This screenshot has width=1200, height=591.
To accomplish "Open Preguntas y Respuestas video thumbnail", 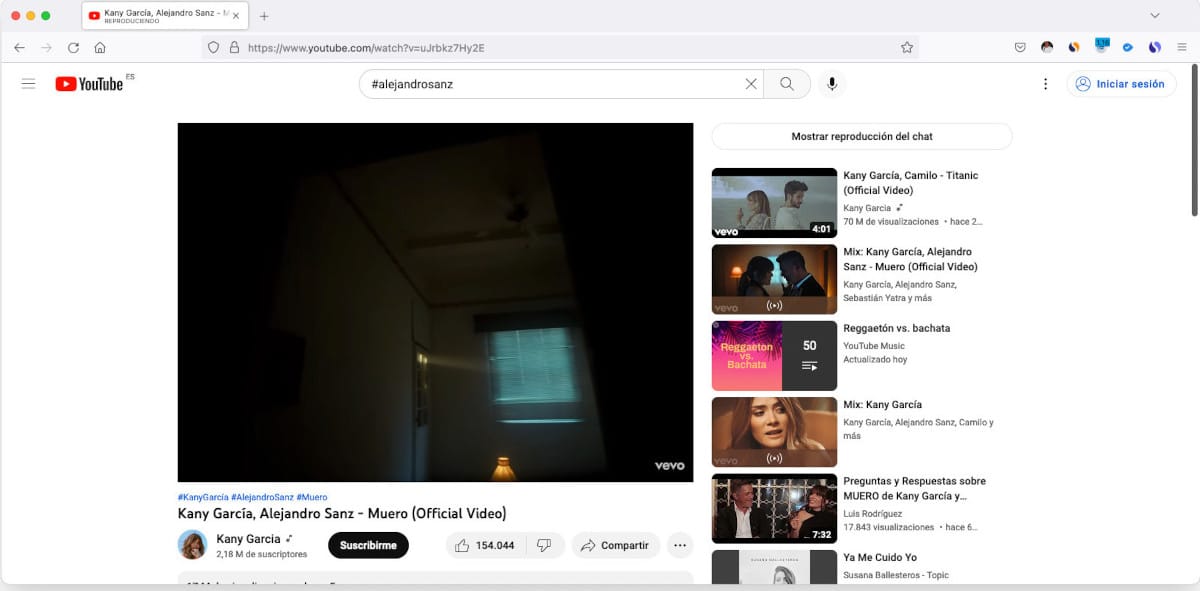I will coord(774,508).
